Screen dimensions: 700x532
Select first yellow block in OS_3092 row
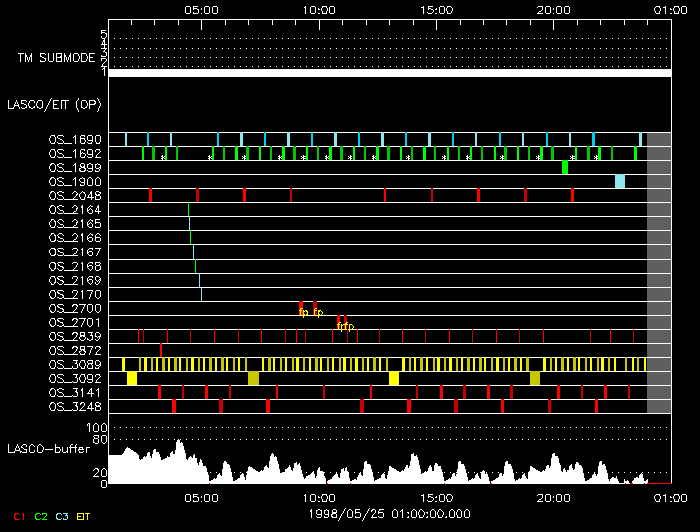(132, 378)
